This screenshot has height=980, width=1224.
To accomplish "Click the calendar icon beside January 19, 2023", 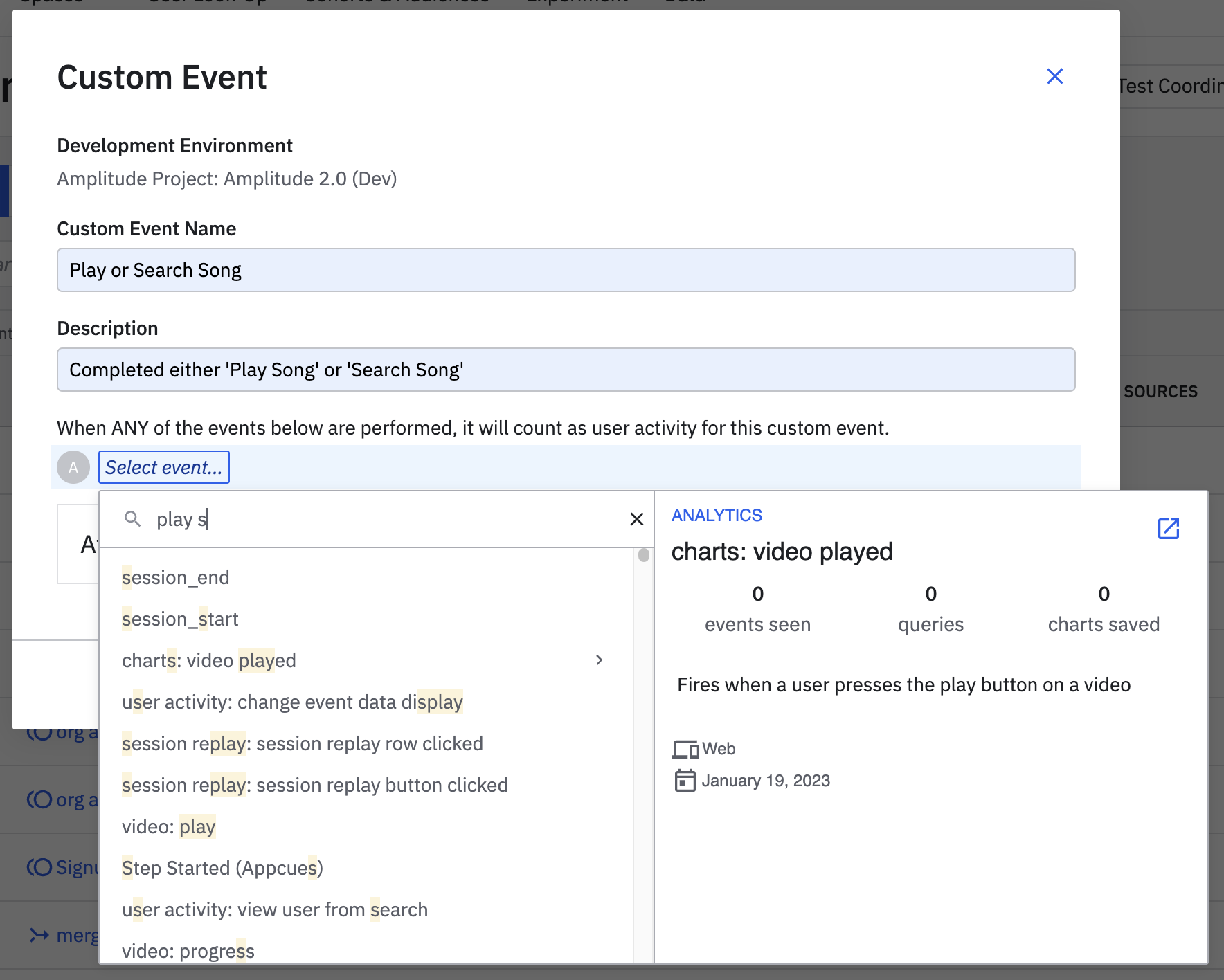I will (x=685, y=781).
